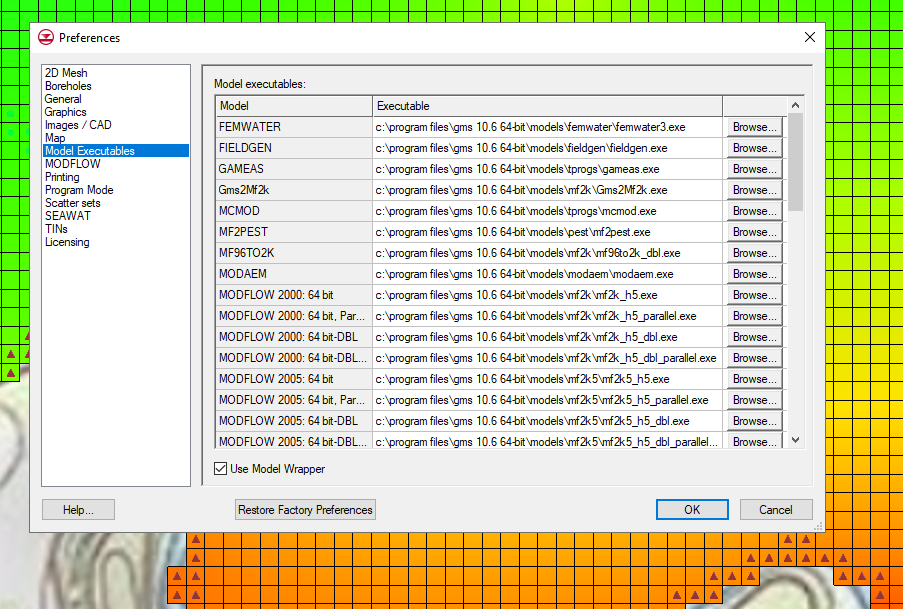Viewport: 903px width, 609px height.
Task: Click the gameas.exe path field
Action: click(548, 169)
